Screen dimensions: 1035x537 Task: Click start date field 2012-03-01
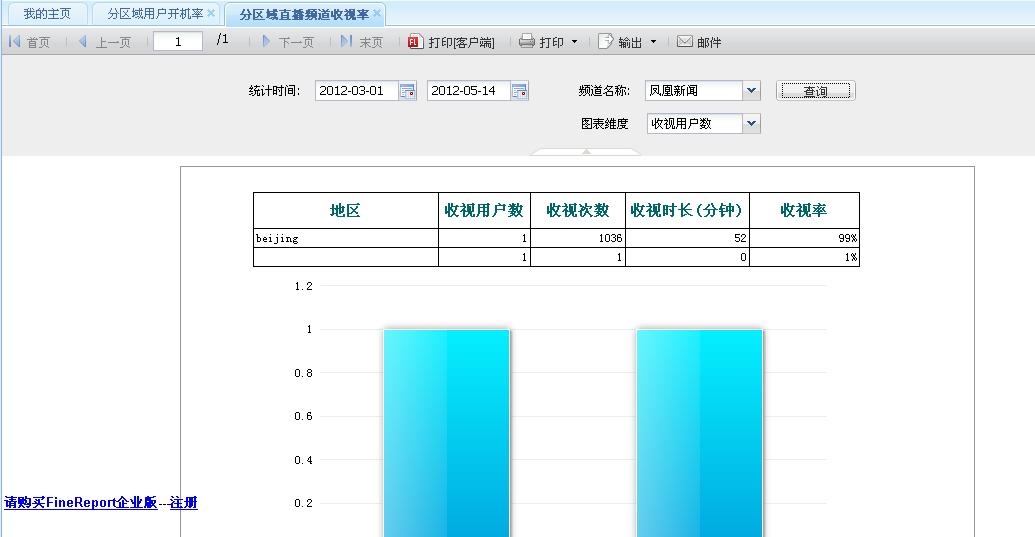[x=357, y=90]
